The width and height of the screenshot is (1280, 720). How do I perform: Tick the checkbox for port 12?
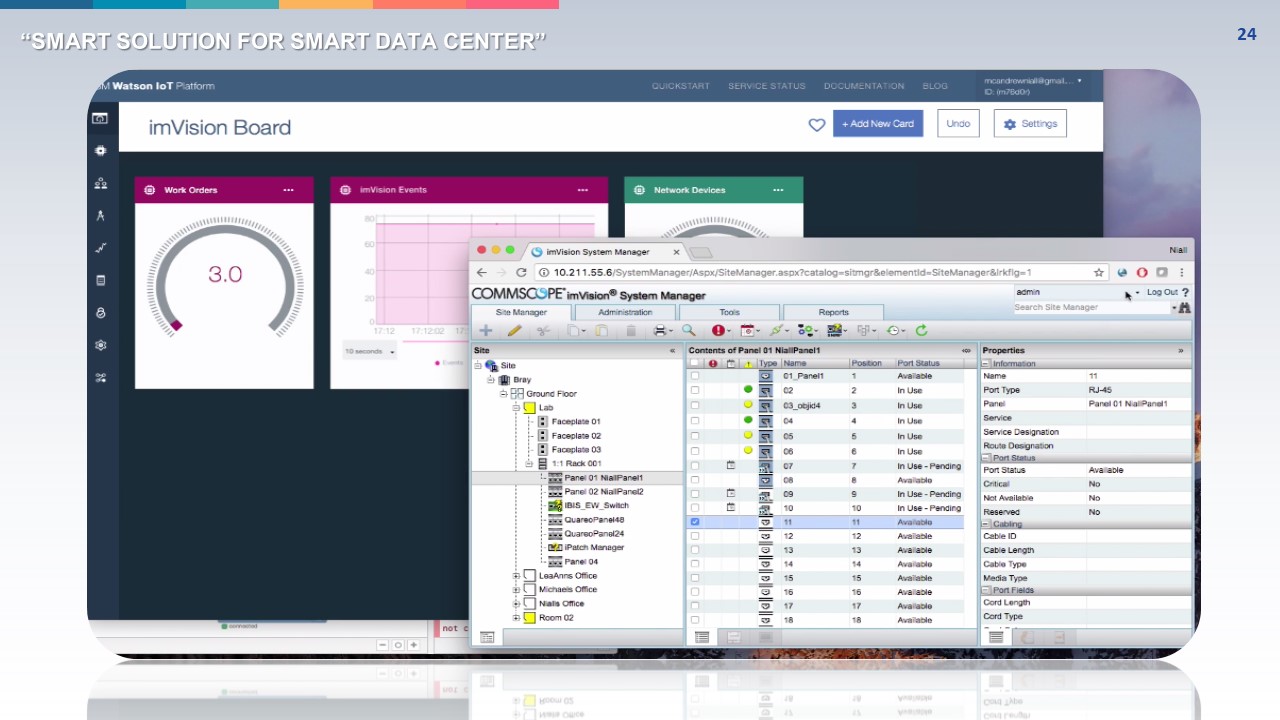695,536
